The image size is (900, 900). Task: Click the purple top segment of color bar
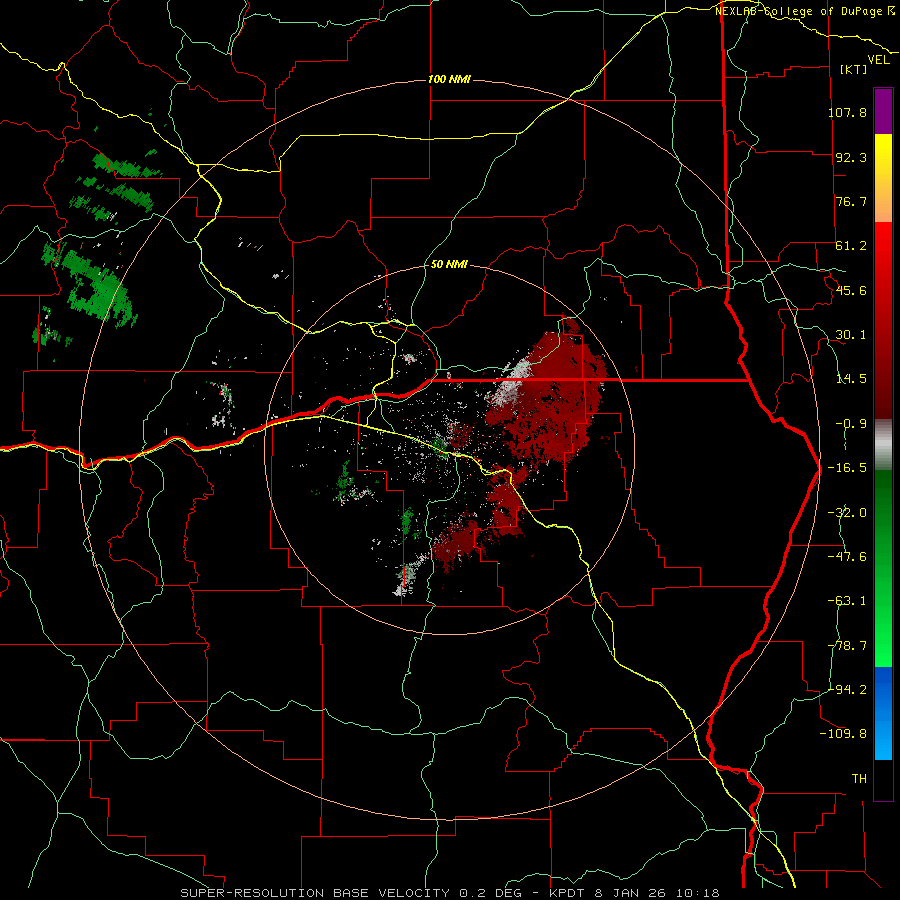coord(883,111)
